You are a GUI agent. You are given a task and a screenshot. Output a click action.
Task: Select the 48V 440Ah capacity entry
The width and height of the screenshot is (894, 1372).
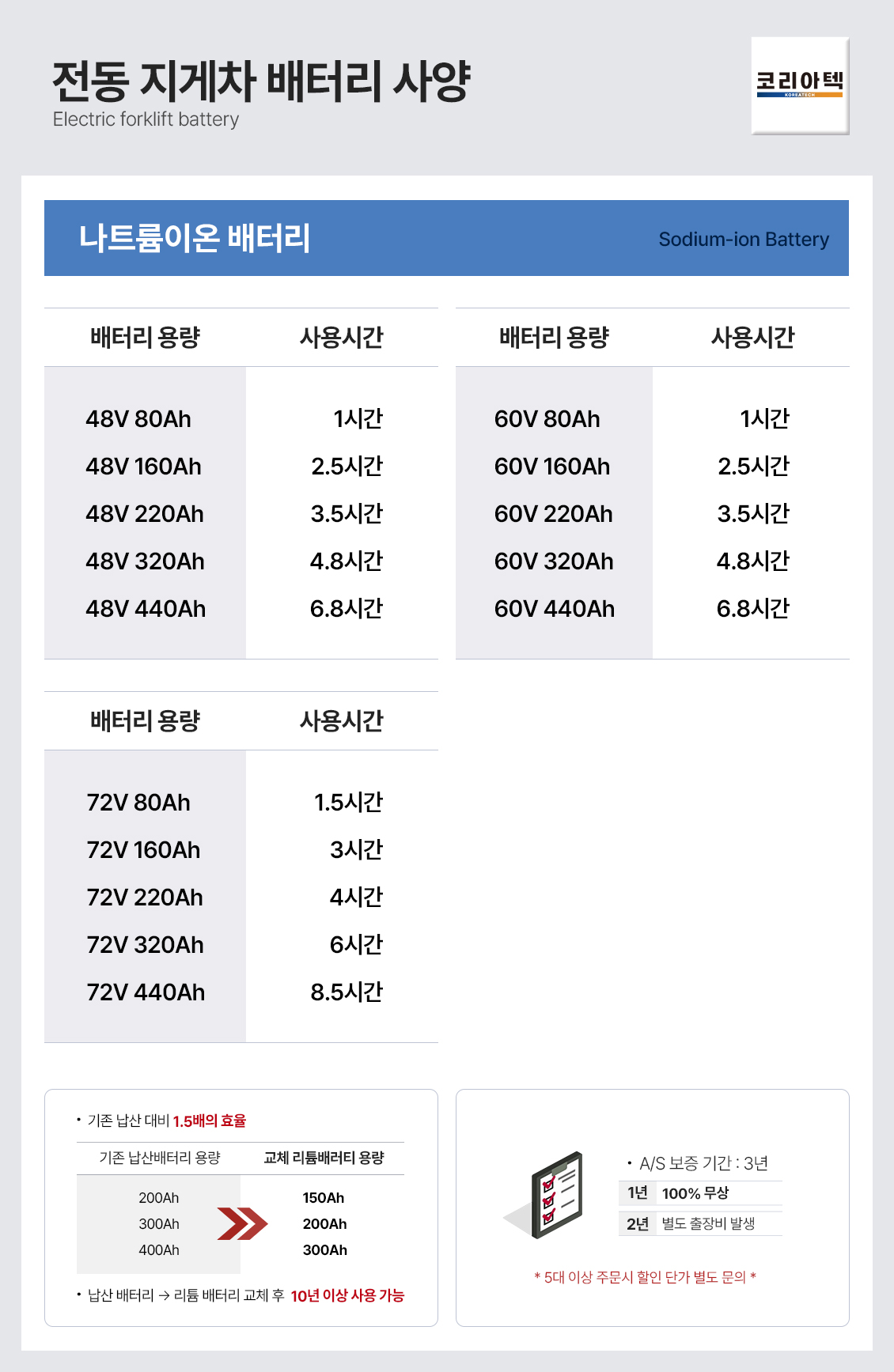pos(146,609)
